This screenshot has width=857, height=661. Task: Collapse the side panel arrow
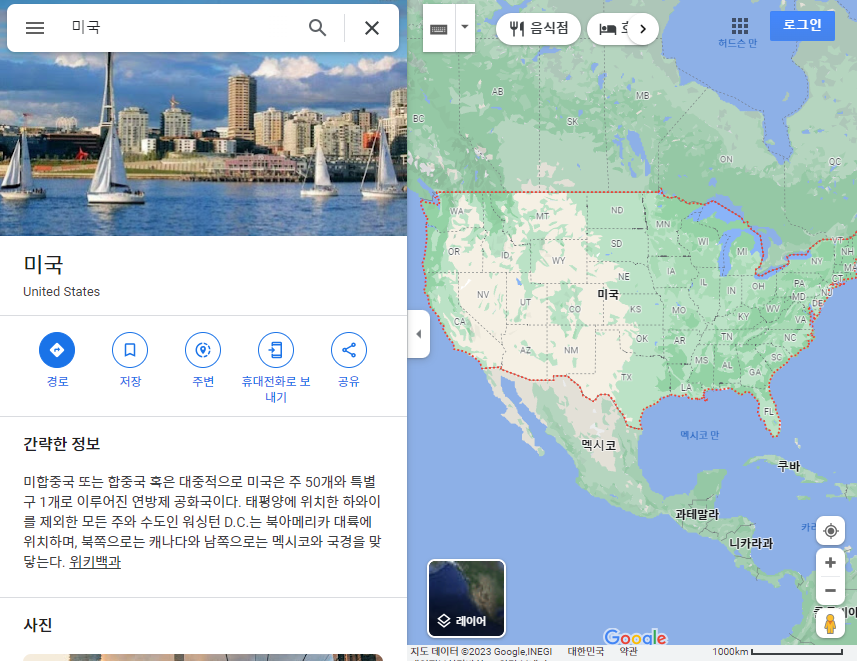[x=419, y=334]
